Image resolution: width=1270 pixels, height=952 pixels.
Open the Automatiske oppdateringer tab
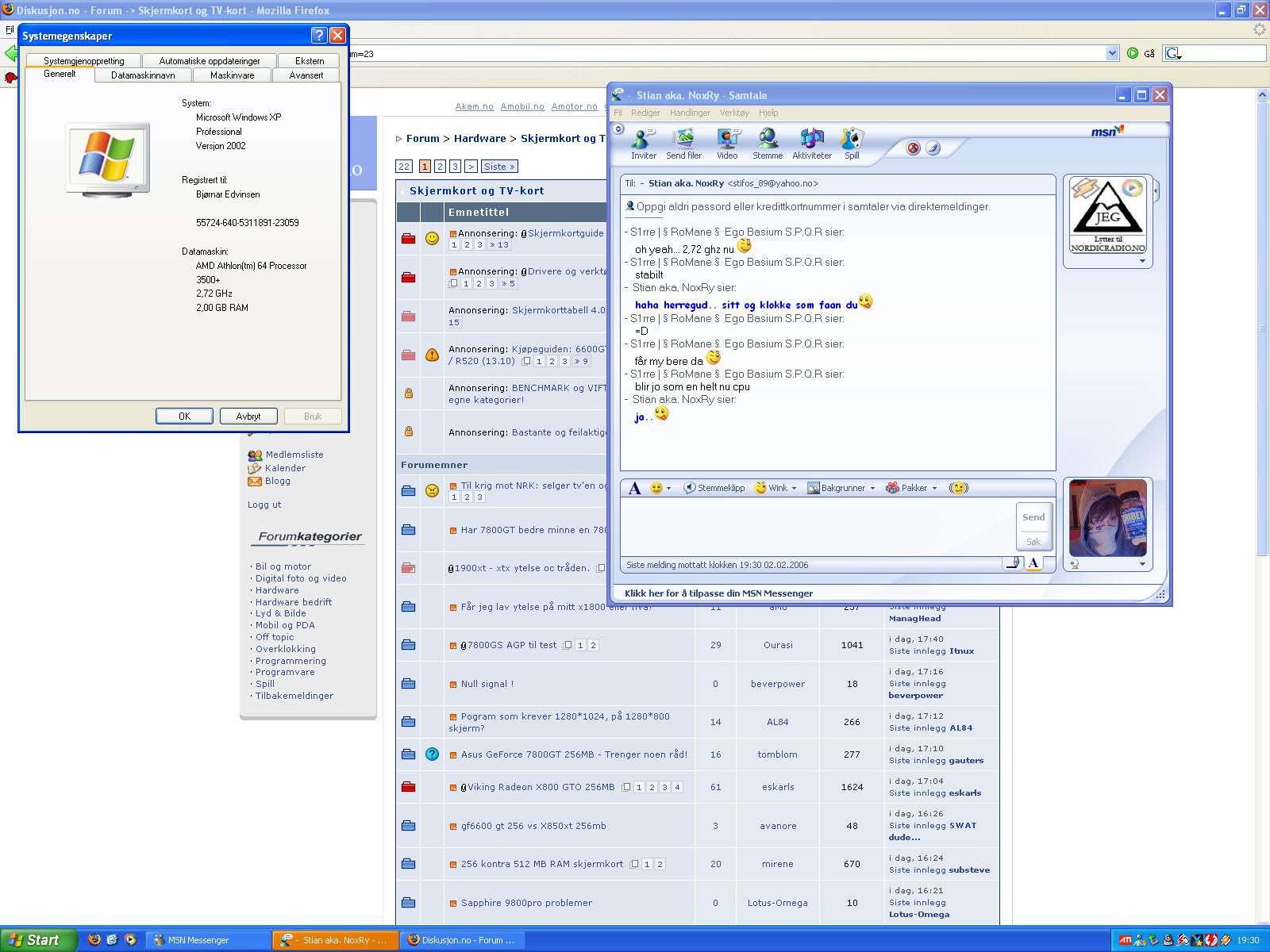click(210, 60)
